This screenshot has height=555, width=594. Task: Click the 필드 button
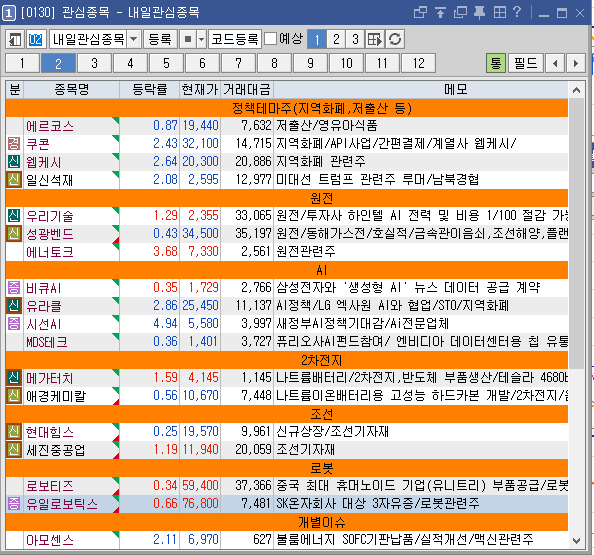point(525,63)
